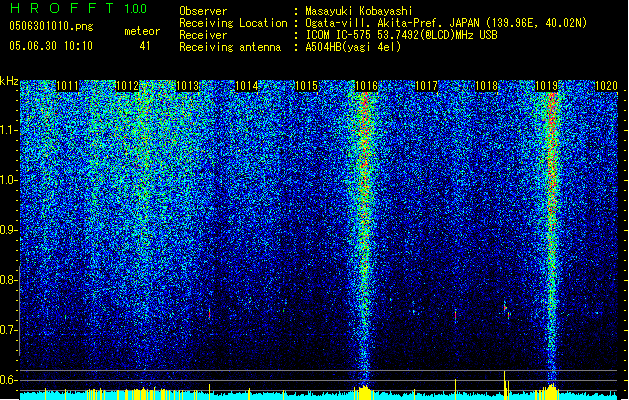Click the 0.8 kHz axis tick label
The image size is (629, 400).
tap(9, 280)
